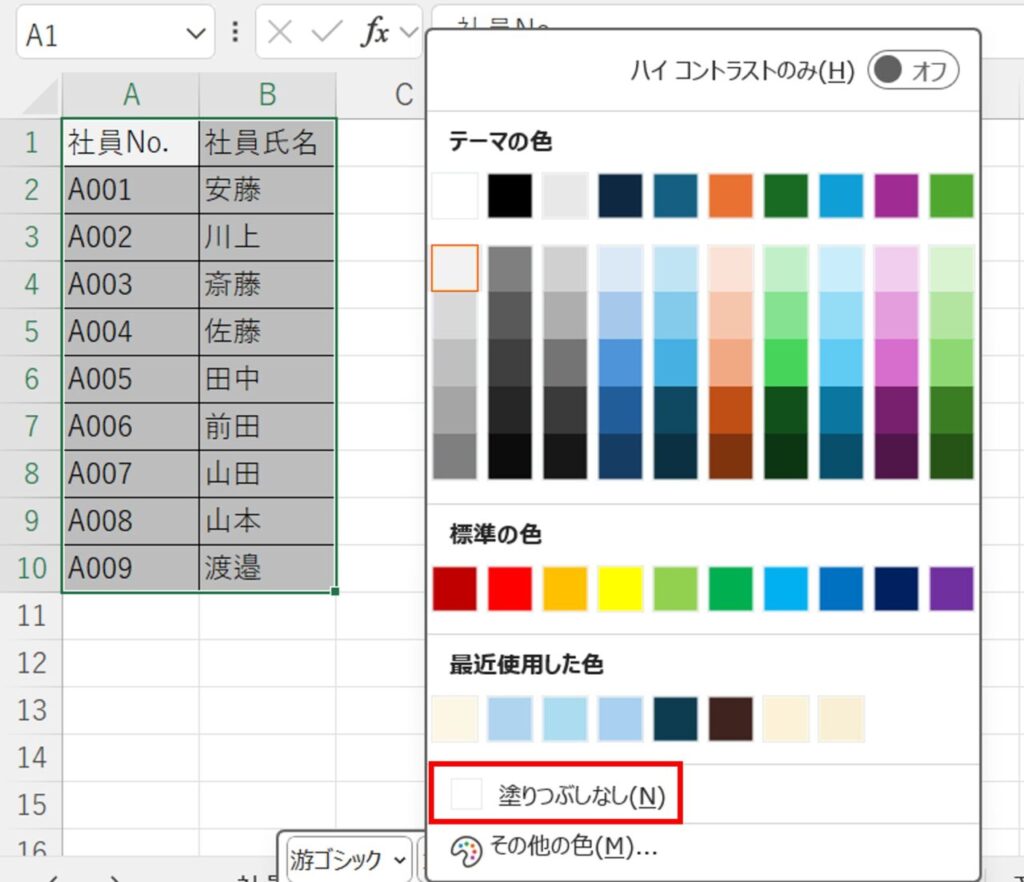Click cell containing 社員No.

click(x=131, y=142)
